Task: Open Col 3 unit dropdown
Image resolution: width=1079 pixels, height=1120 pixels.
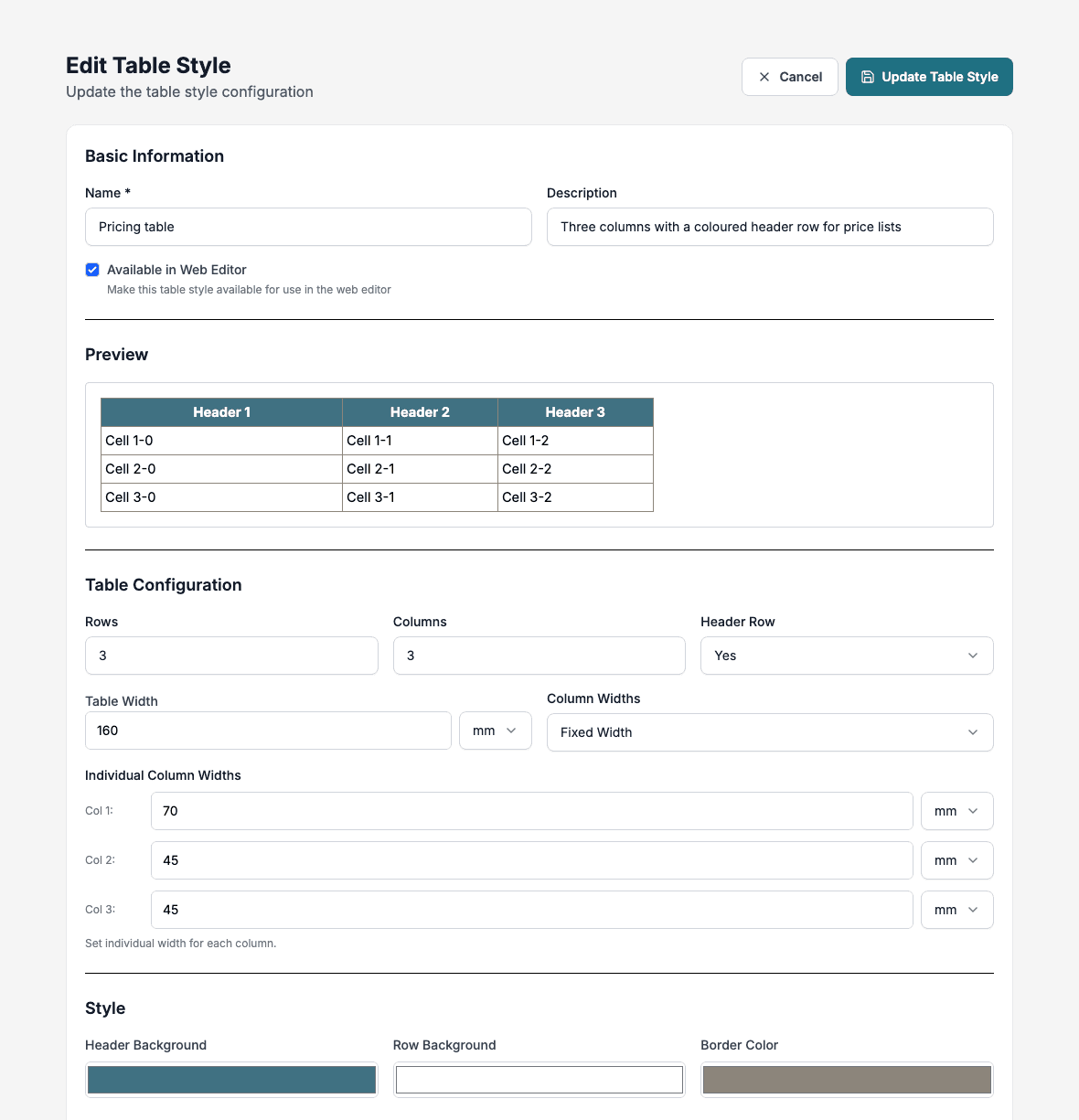Action: coord(957,910)
